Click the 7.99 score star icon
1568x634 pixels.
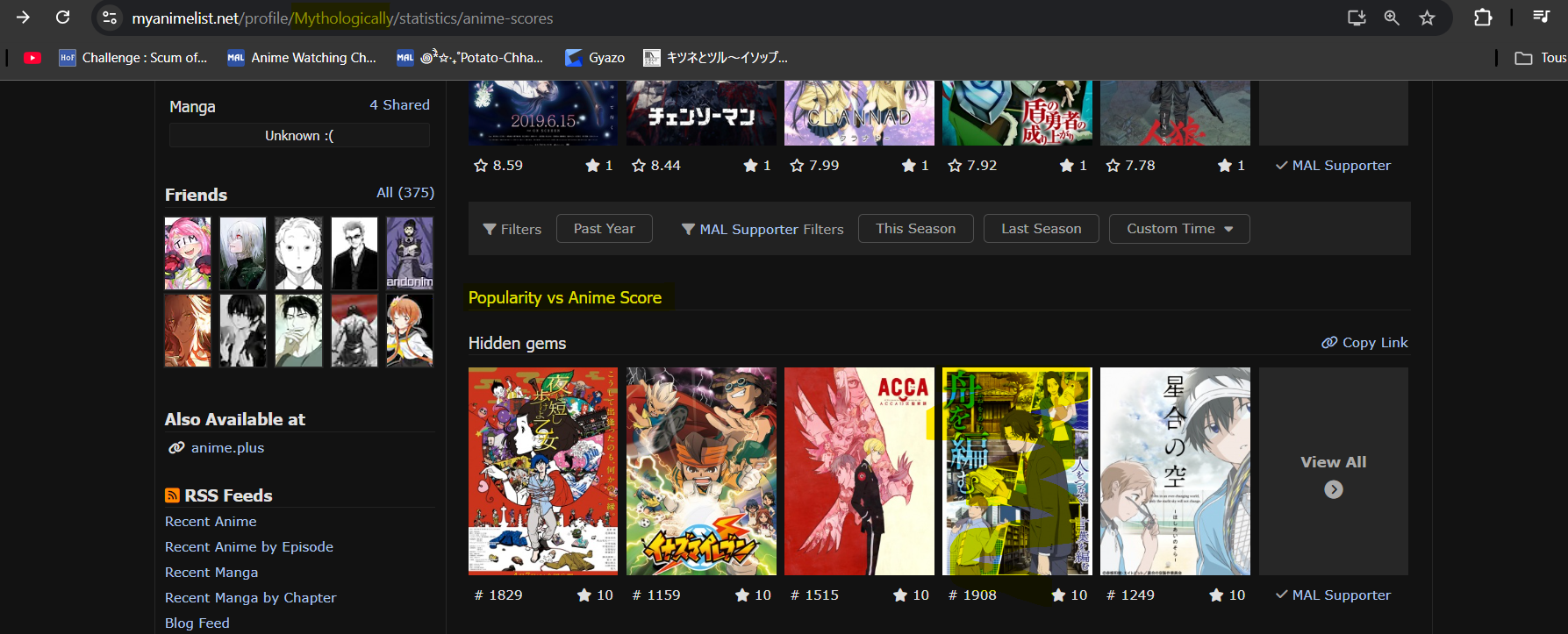(797, 165)
